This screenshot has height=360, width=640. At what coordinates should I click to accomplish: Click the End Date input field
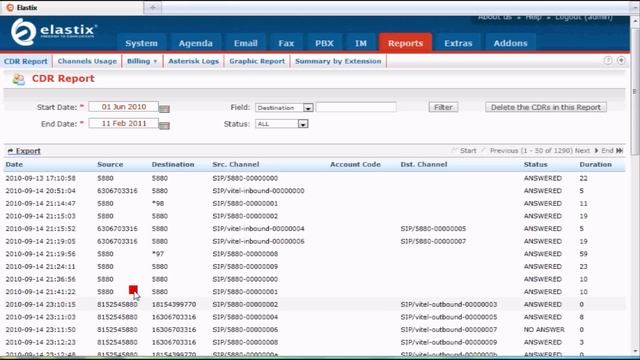[x=123, y=123]
